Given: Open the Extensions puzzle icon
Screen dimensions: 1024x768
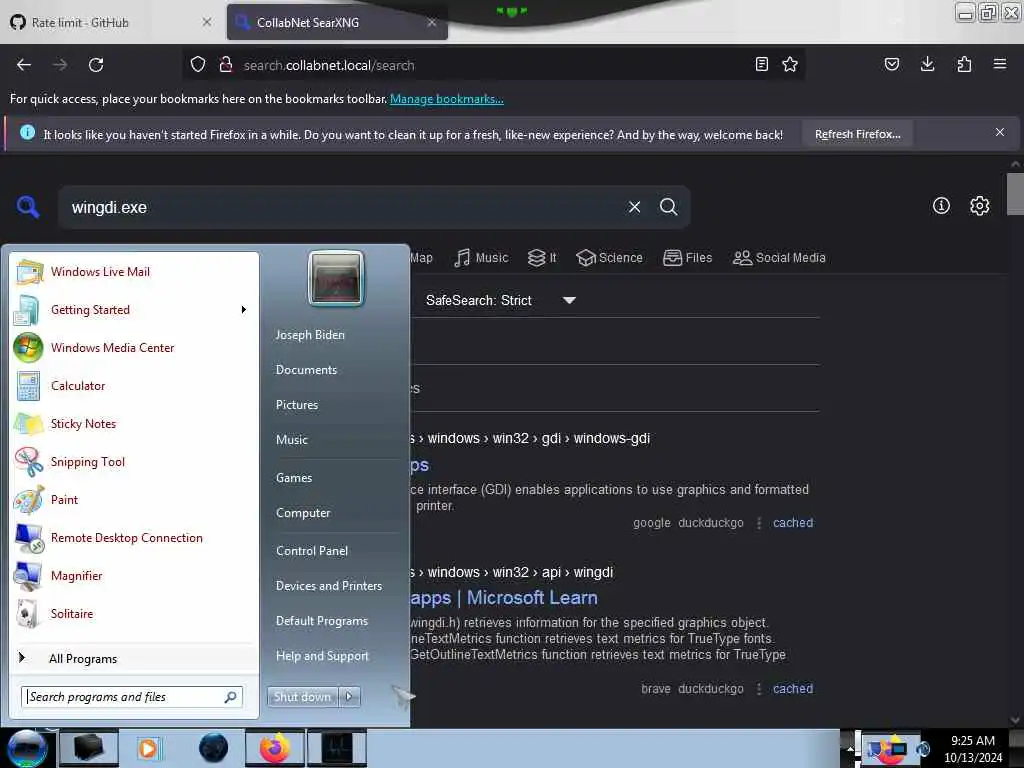Looking at the screenshot, I should [x=964, y=64].
